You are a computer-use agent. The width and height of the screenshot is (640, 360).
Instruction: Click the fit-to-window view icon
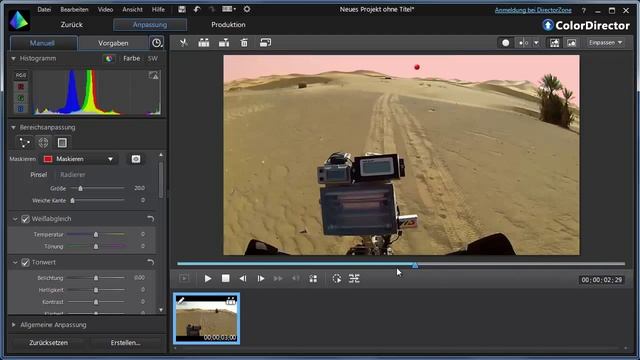point(554,43)
